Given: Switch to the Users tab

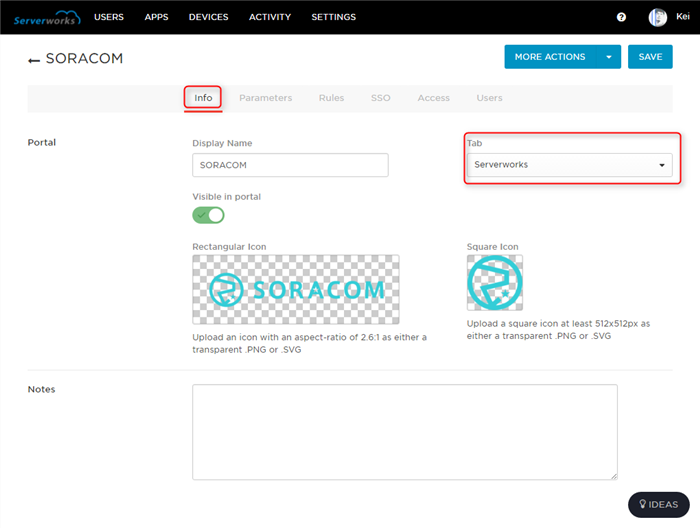Looking at the screenshot, I should click(x=489, y=98).
